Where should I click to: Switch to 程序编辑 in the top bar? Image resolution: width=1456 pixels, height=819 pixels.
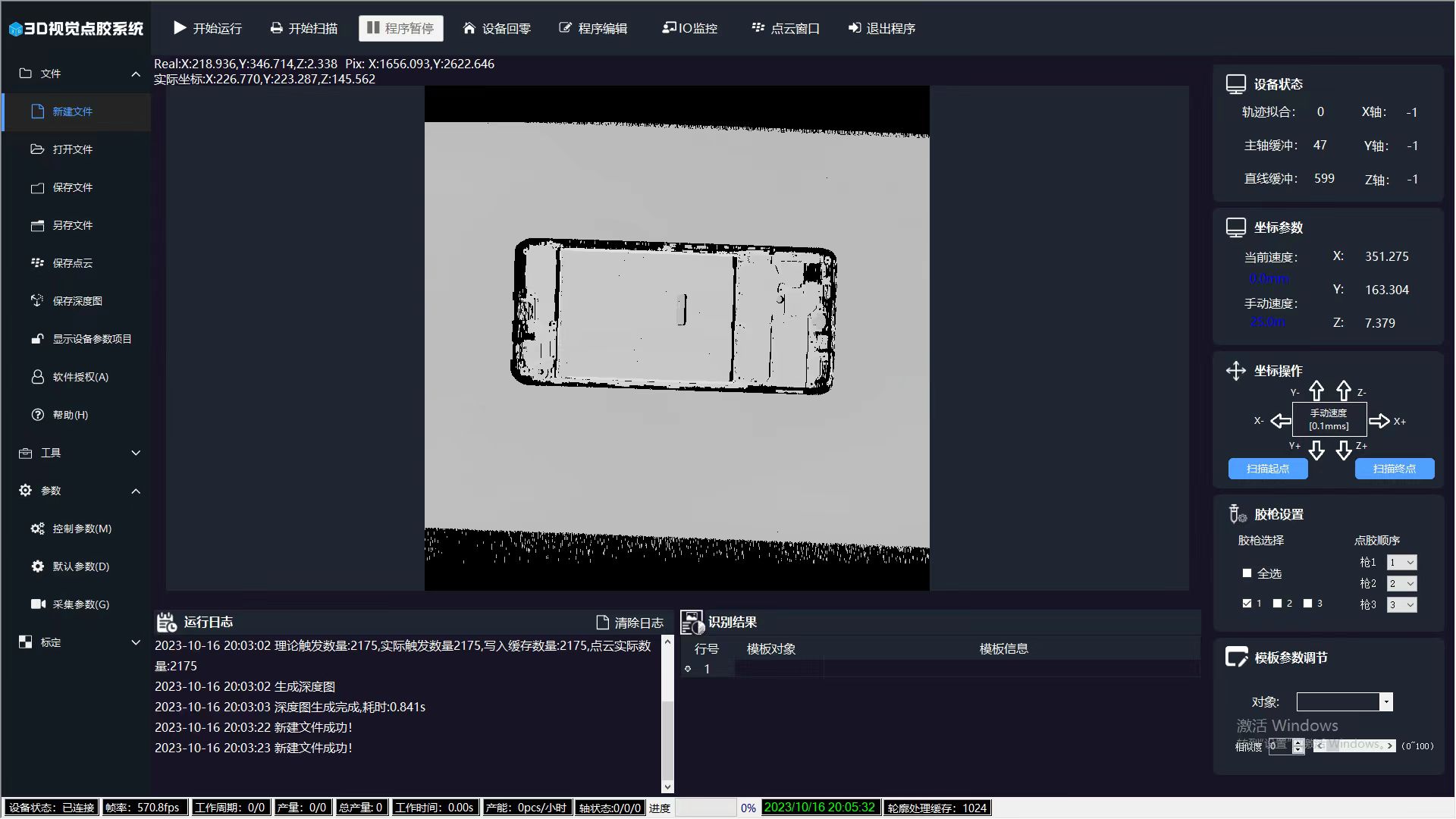tap(594, 28)
